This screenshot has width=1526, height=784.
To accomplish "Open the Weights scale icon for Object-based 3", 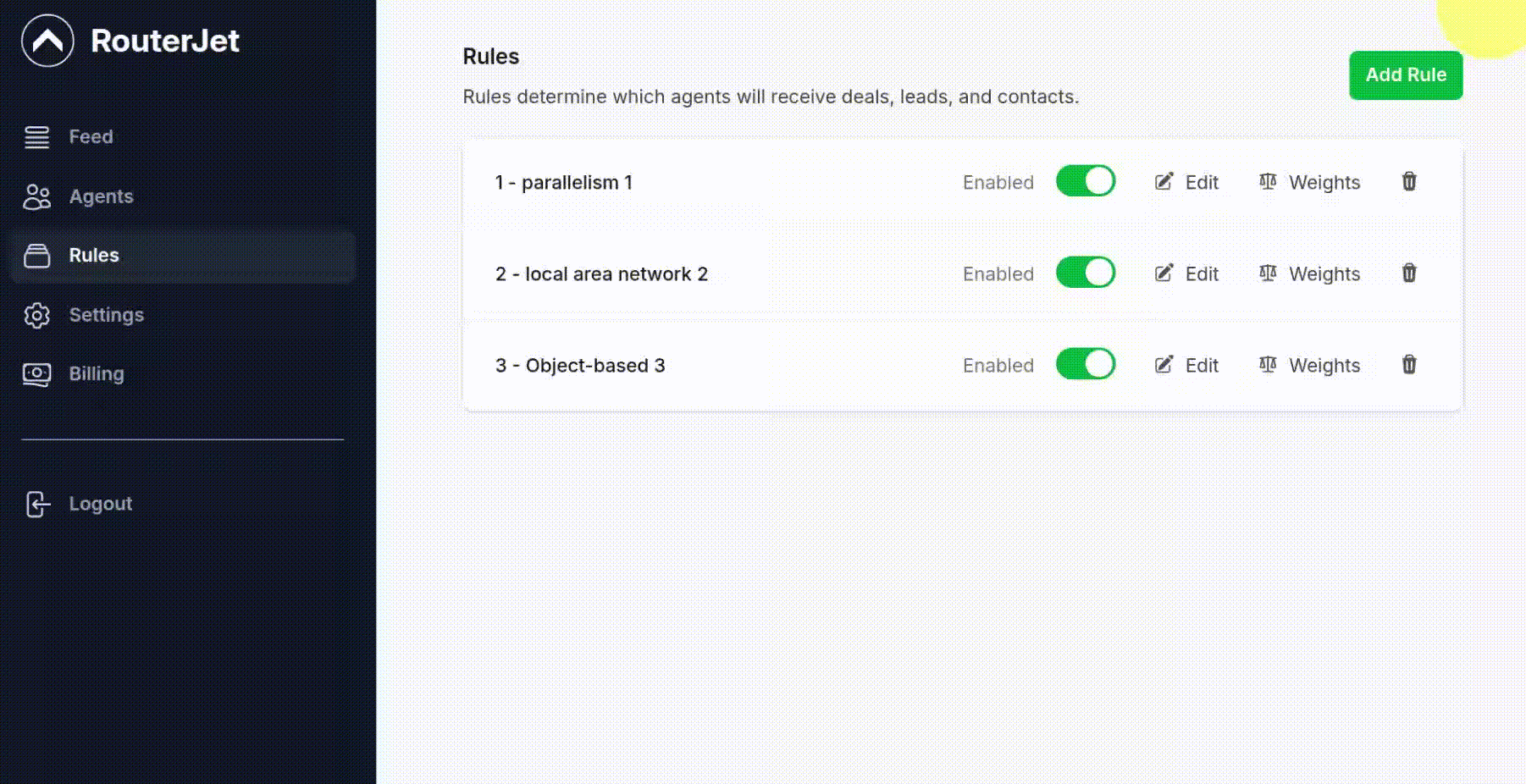I will click(x=1269, y=365).
